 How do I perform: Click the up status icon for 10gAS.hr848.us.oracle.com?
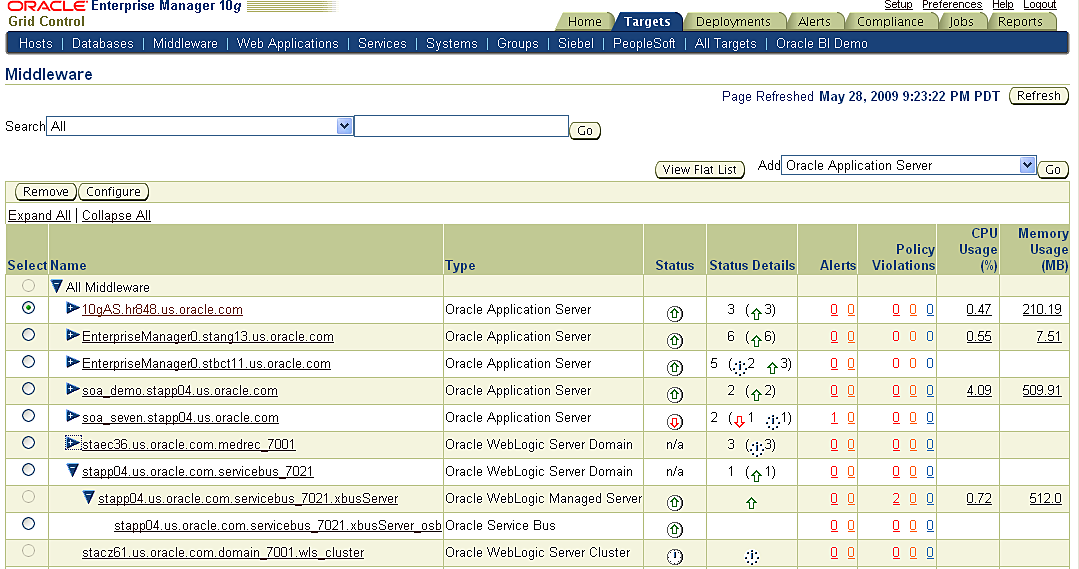(x=674, y=314)
